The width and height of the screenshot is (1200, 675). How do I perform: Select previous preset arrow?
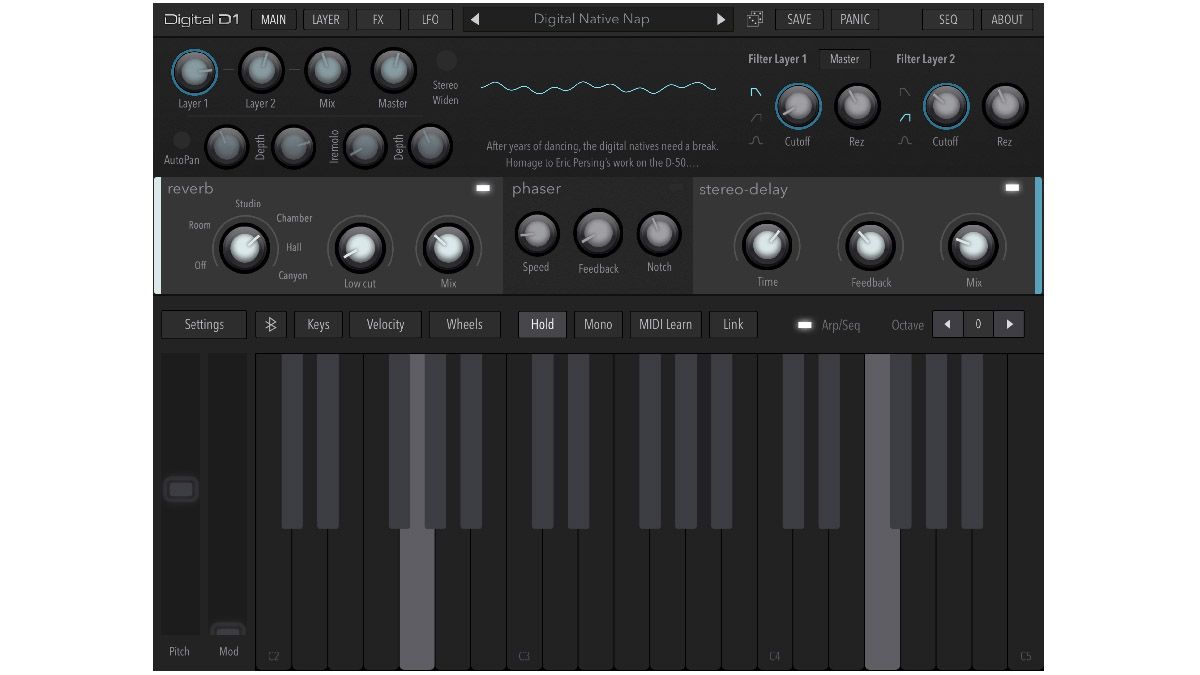[x=475, y=19]
